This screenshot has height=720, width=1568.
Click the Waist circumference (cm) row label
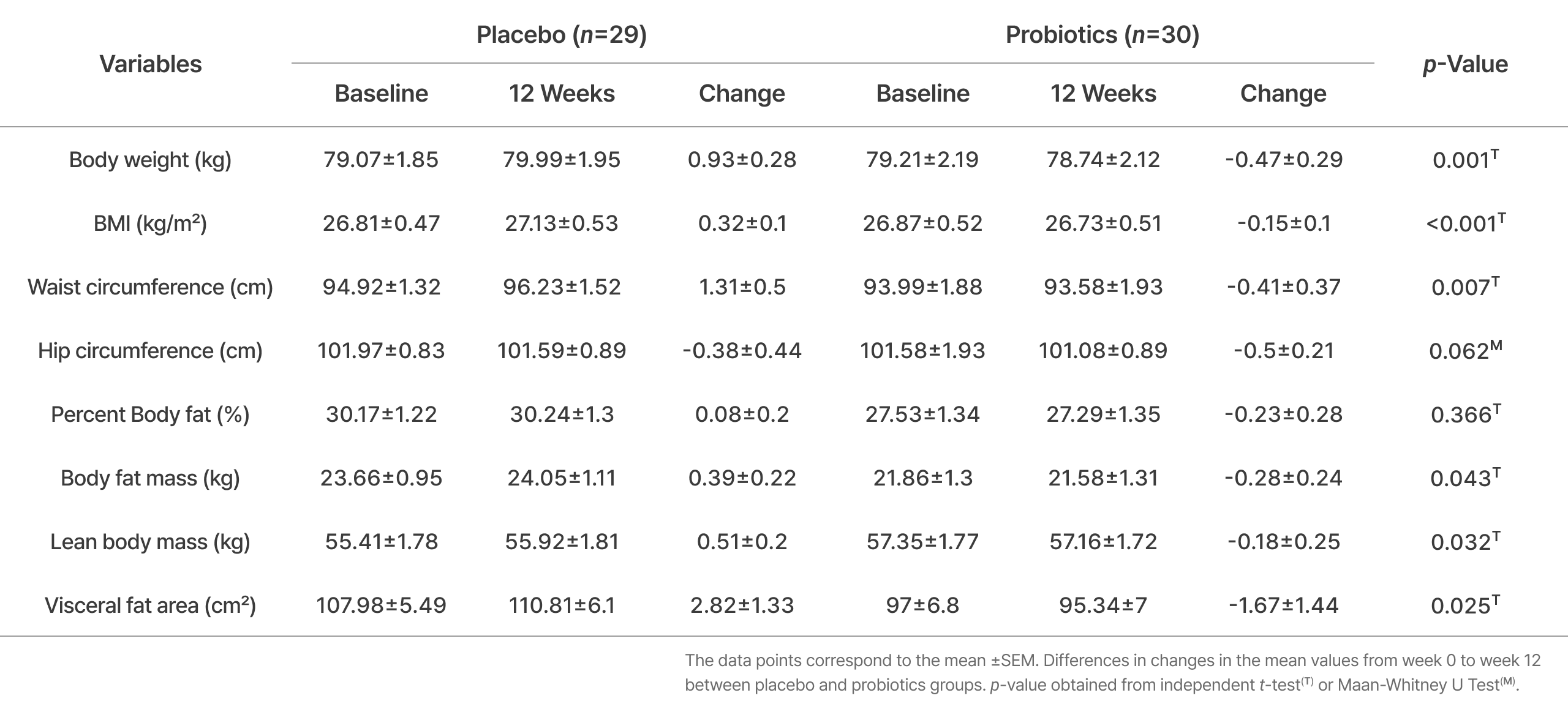click(x=150, y=287)
